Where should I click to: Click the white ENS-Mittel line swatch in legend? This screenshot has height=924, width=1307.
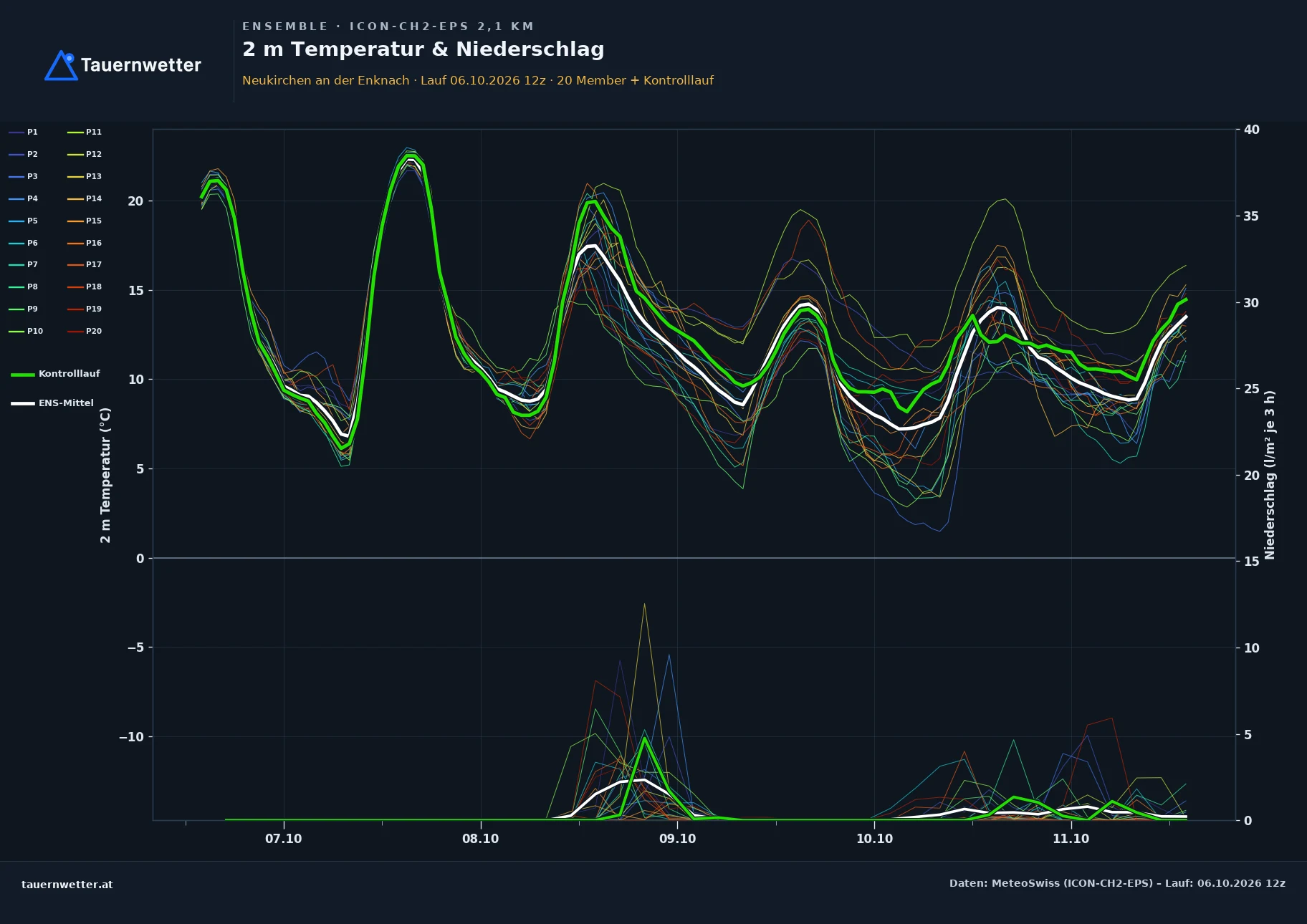click(x=23, y=403)
